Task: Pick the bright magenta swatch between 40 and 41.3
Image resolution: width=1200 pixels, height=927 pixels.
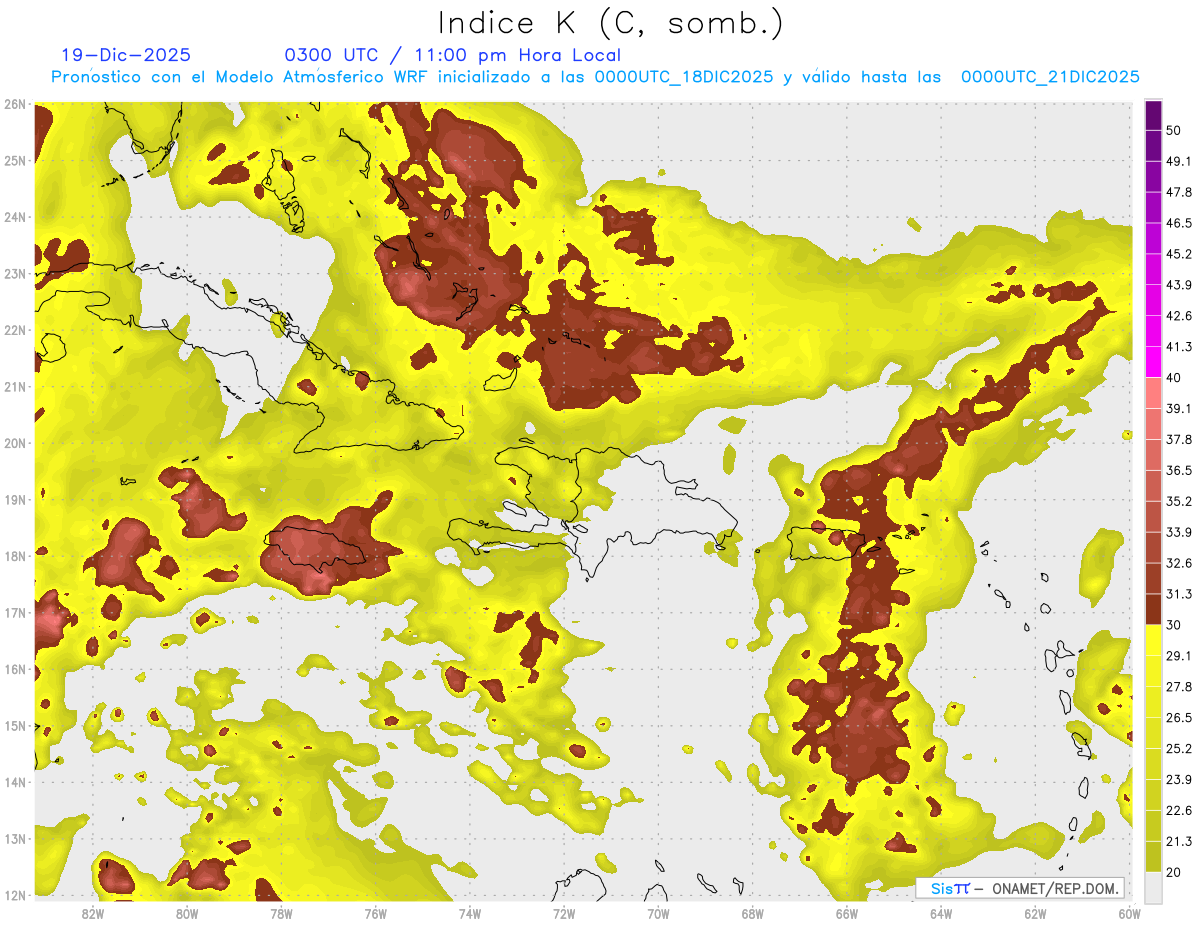Action: coord(1153,361)
